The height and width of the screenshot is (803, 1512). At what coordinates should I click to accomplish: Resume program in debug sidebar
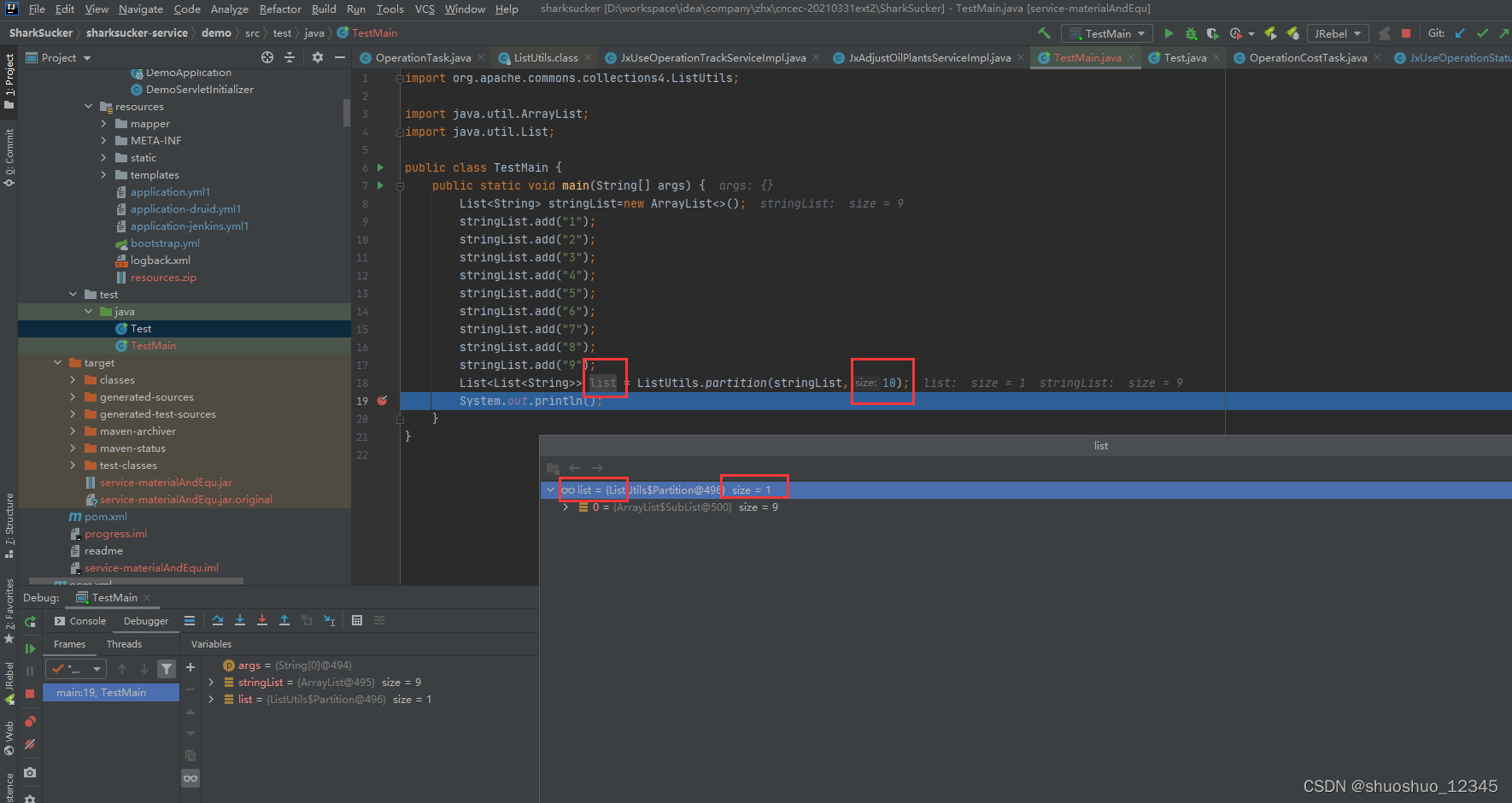(30, 648)
